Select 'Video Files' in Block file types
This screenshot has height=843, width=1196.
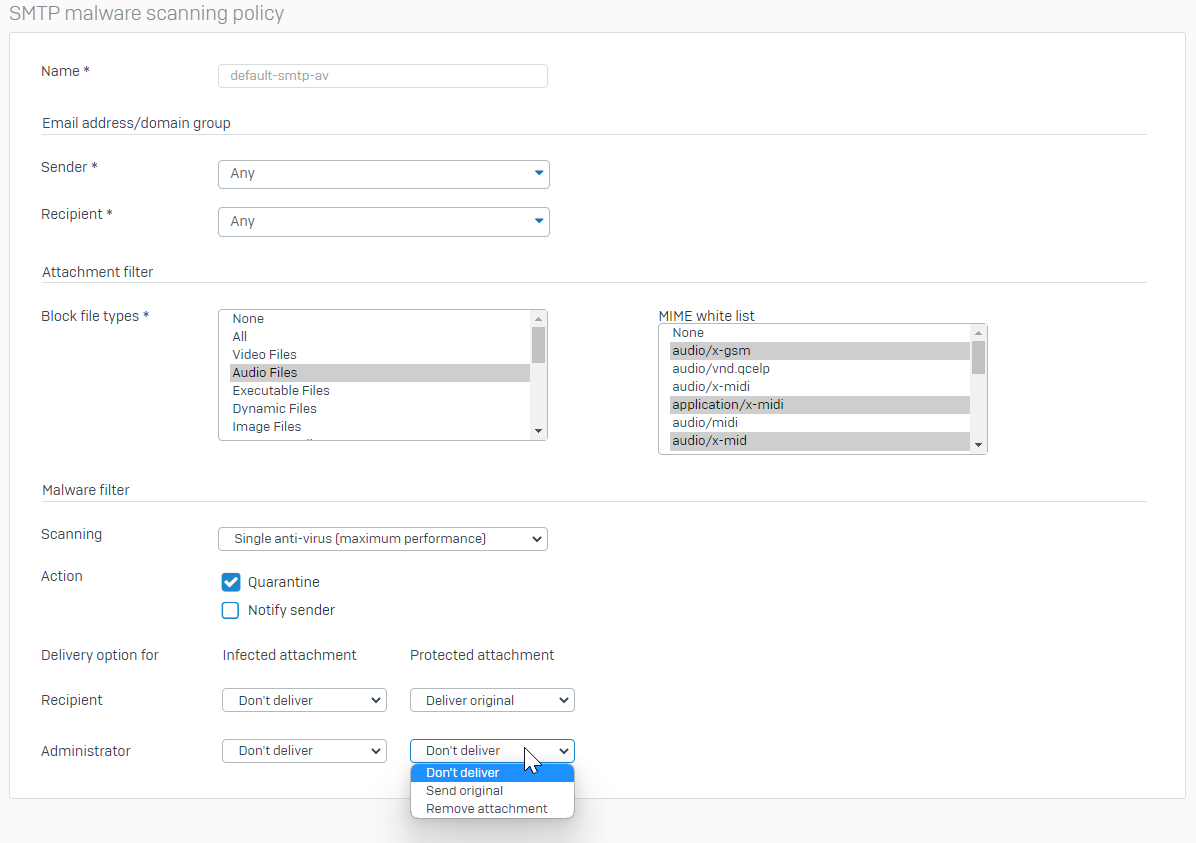pos(264,355)
